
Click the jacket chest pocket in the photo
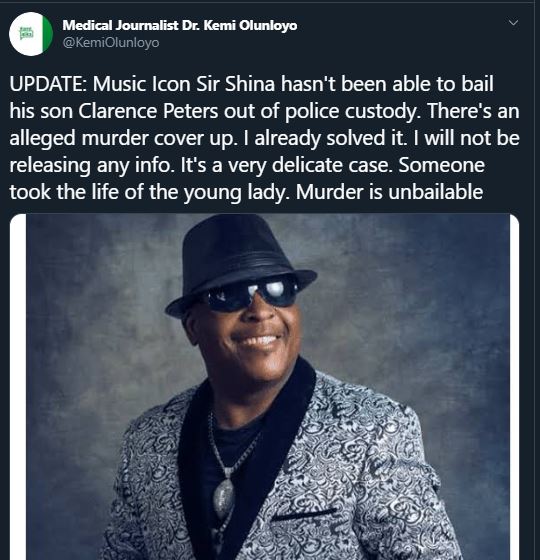click(x=304, y=514)
